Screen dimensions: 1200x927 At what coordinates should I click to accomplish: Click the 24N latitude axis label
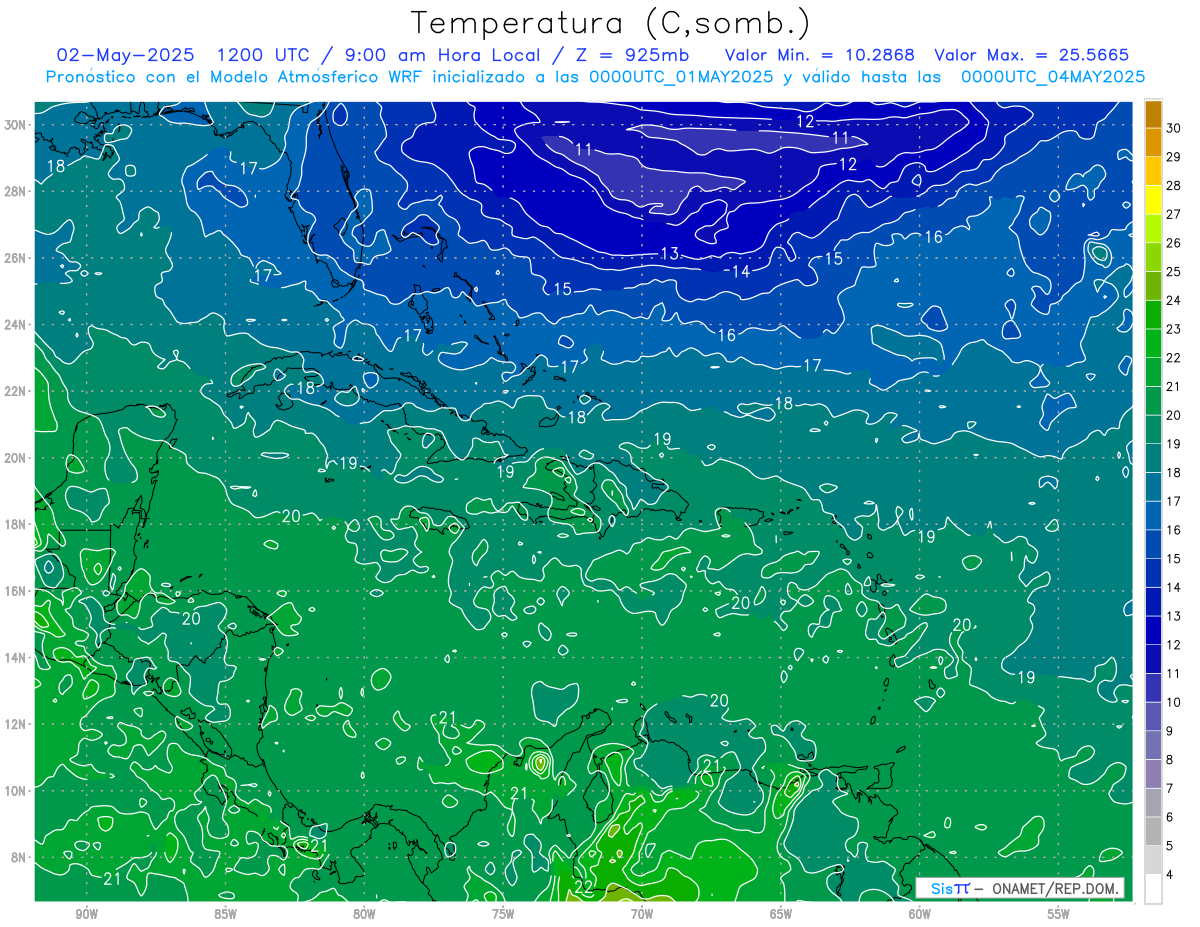(x=15, y=324)
